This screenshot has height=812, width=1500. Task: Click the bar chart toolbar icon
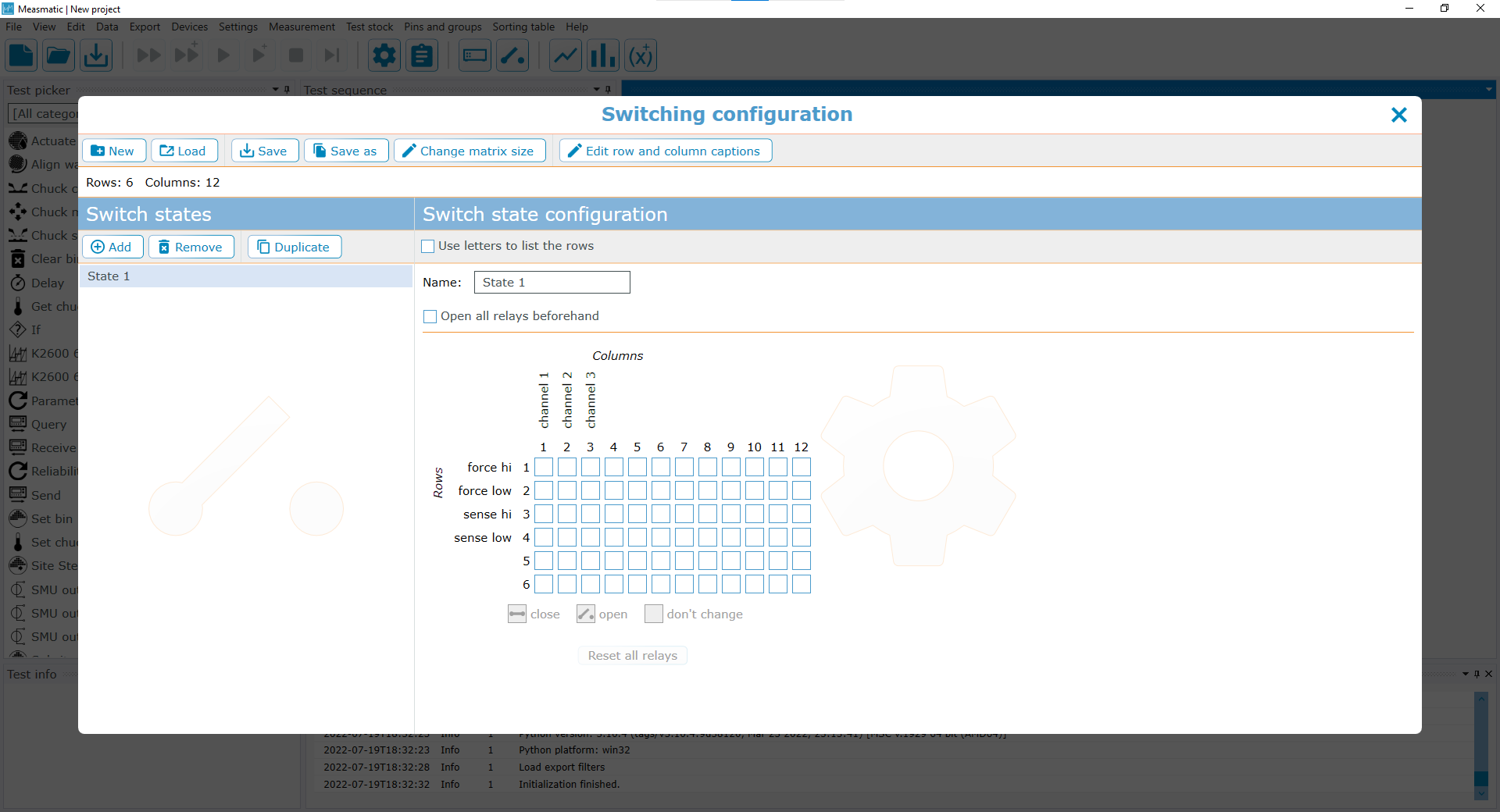pos(603,55)
